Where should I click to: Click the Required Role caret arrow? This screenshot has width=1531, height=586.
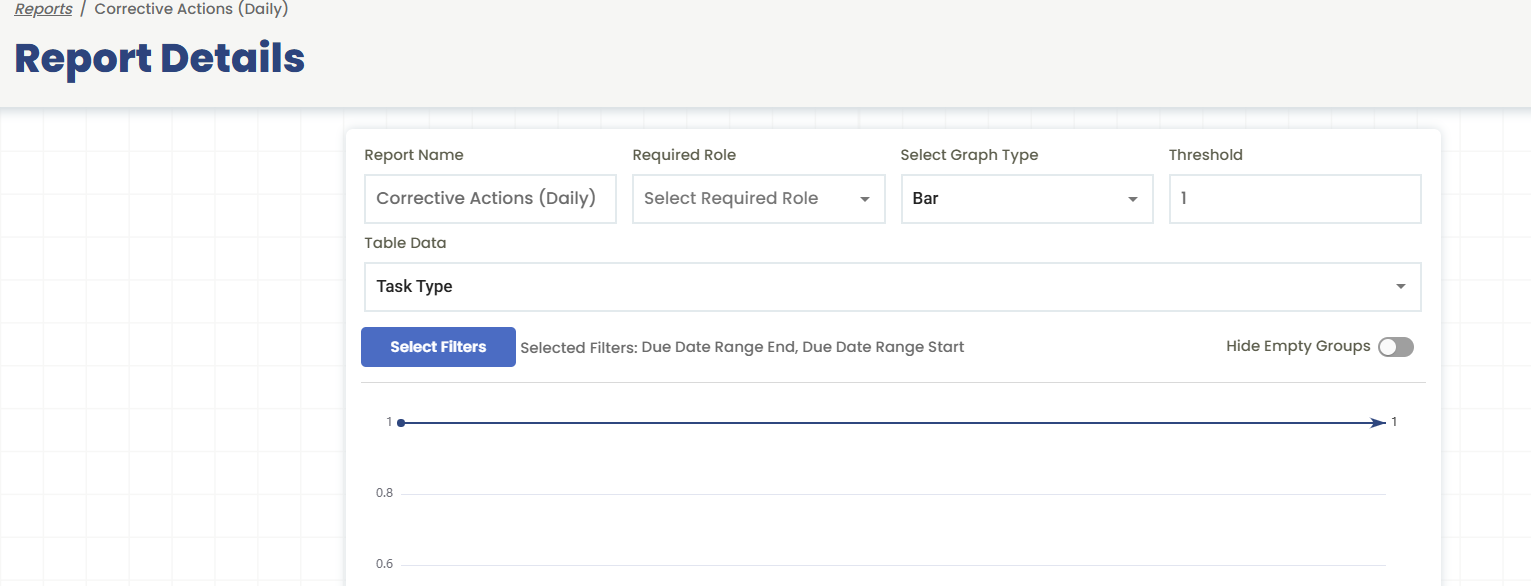coord(865,199)
